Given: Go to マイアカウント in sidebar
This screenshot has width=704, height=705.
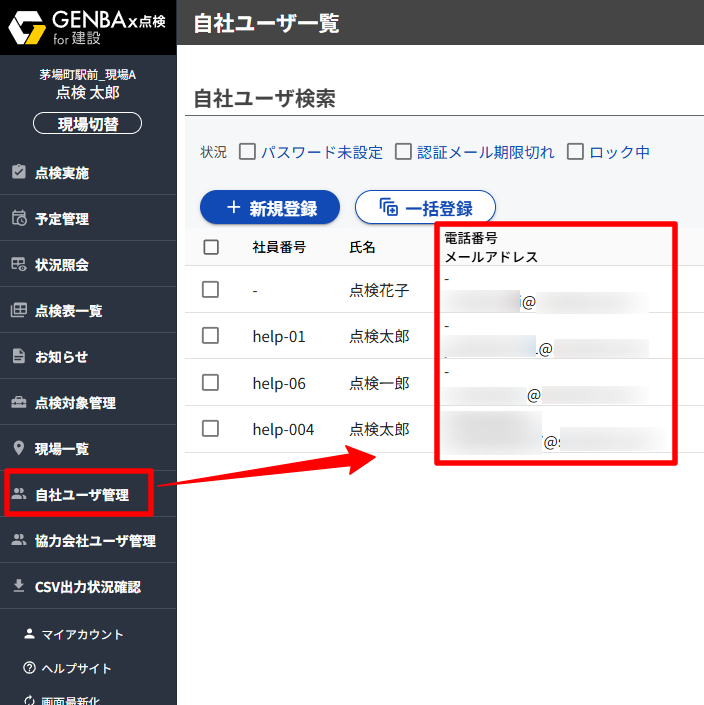Looking at the screenshot, I should coord(82,634).
